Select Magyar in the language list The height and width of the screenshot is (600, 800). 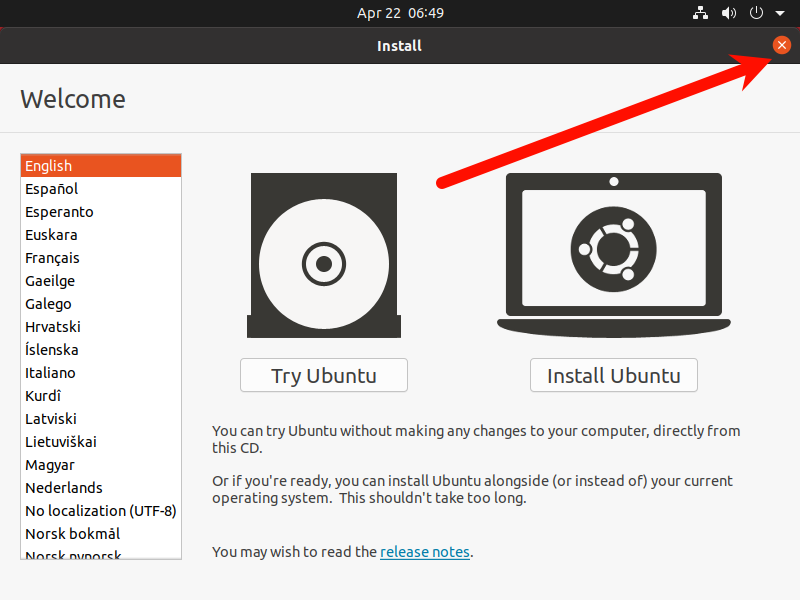coord(101,464)
